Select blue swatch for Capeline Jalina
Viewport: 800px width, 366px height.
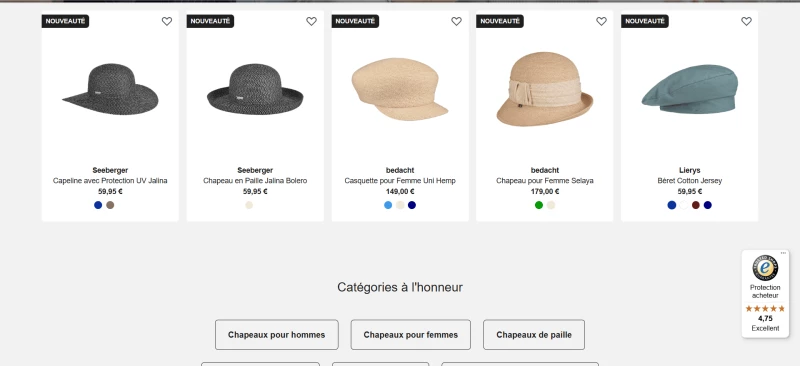[x=98, y=205]
